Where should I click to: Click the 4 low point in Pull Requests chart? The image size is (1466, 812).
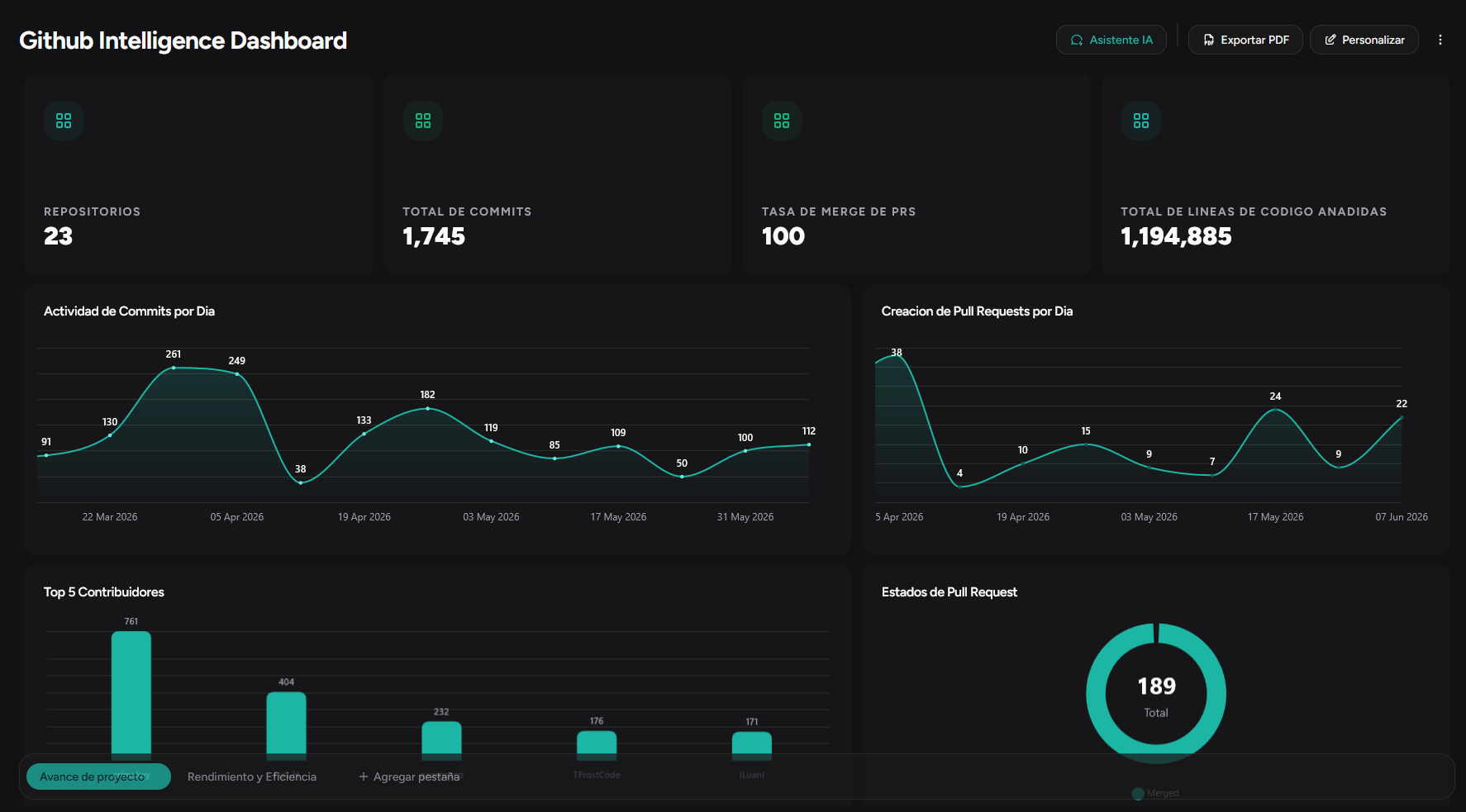pos(959,487)
